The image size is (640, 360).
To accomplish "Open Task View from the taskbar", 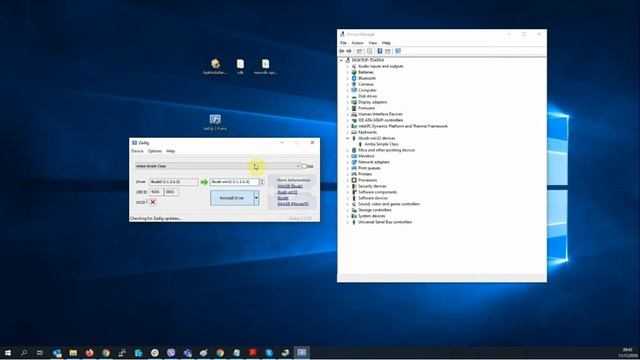I will pyautogui.click(x=40, y=353).
